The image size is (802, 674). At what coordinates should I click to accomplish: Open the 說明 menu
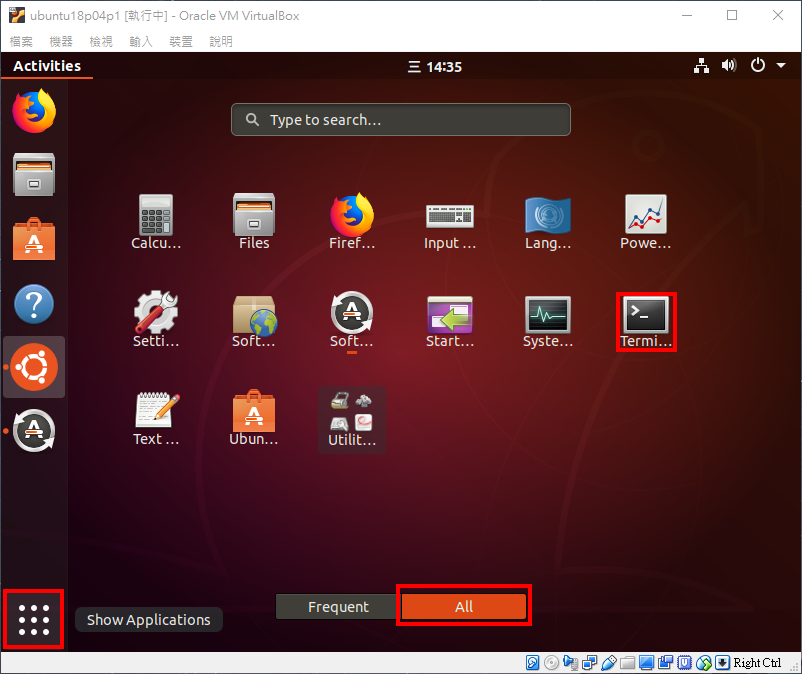click(x=221, y=41)
